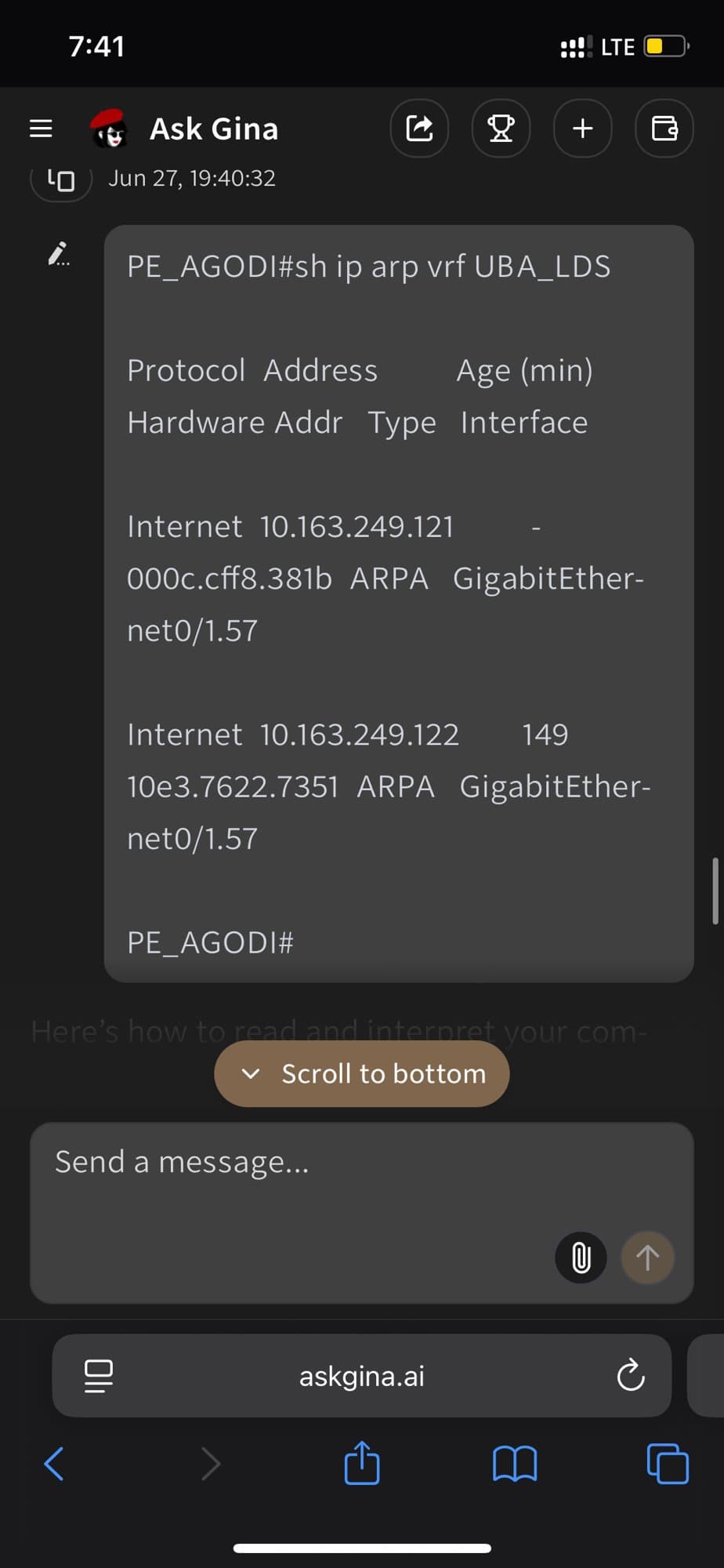Copy message via timestamp copy icon
This screenshot has height=1568, width=724.
61,180
